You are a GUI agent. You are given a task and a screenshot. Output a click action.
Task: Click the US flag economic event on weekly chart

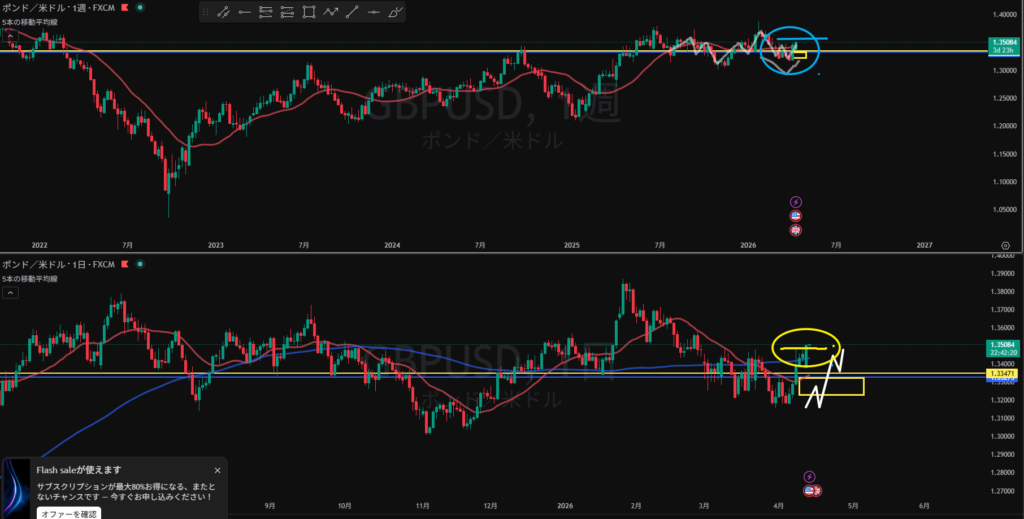796,216
